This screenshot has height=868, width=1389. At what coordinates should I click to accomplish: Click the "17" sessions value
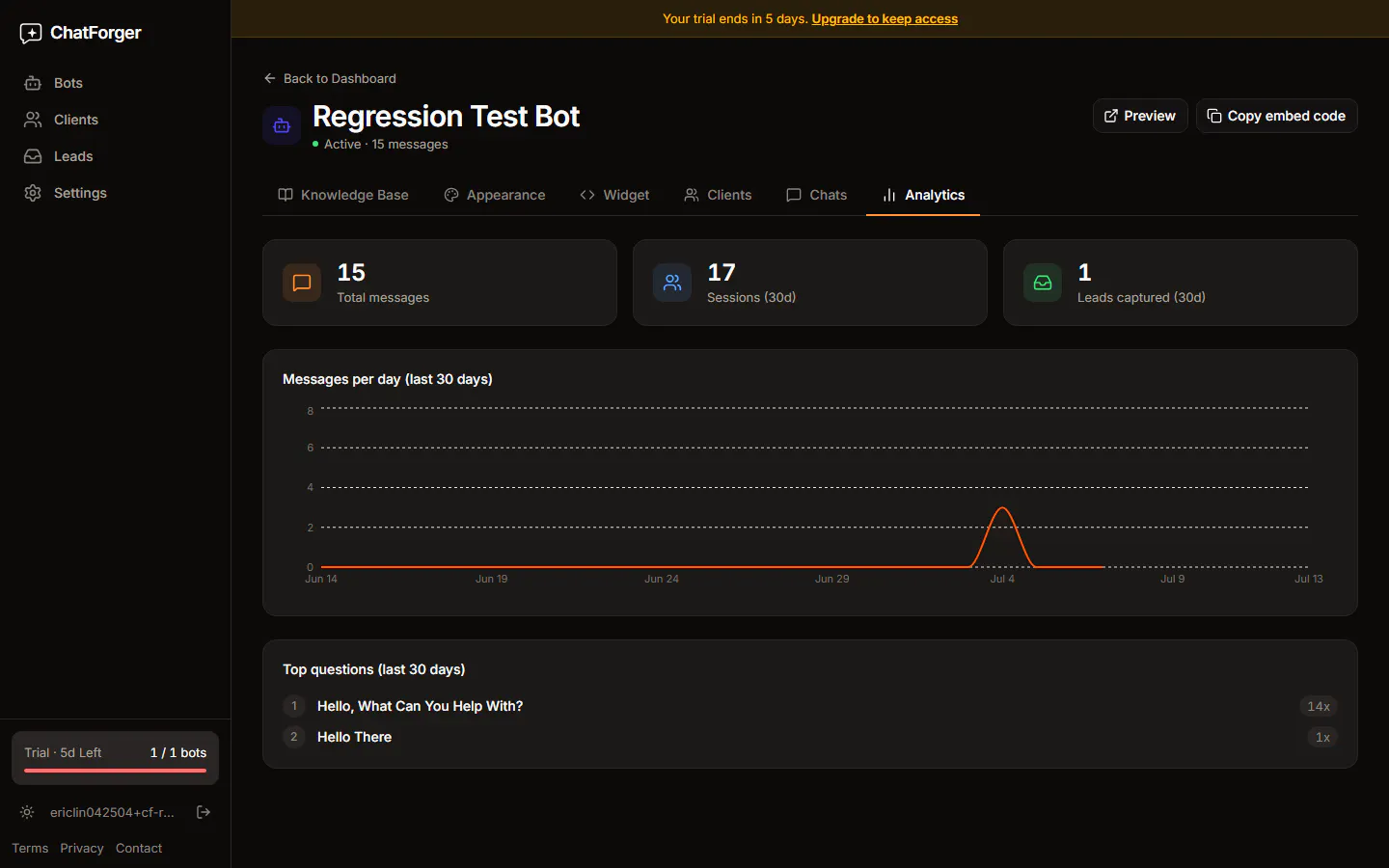click(x=722, y=273)
